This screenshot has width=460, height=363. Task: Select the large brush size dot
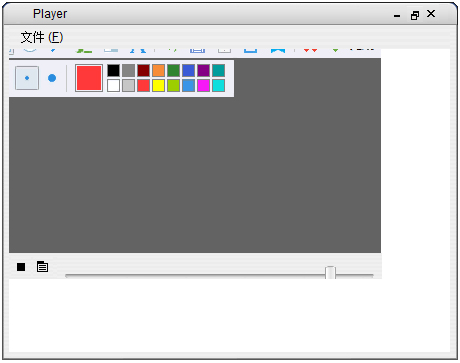tap(52, 78)
